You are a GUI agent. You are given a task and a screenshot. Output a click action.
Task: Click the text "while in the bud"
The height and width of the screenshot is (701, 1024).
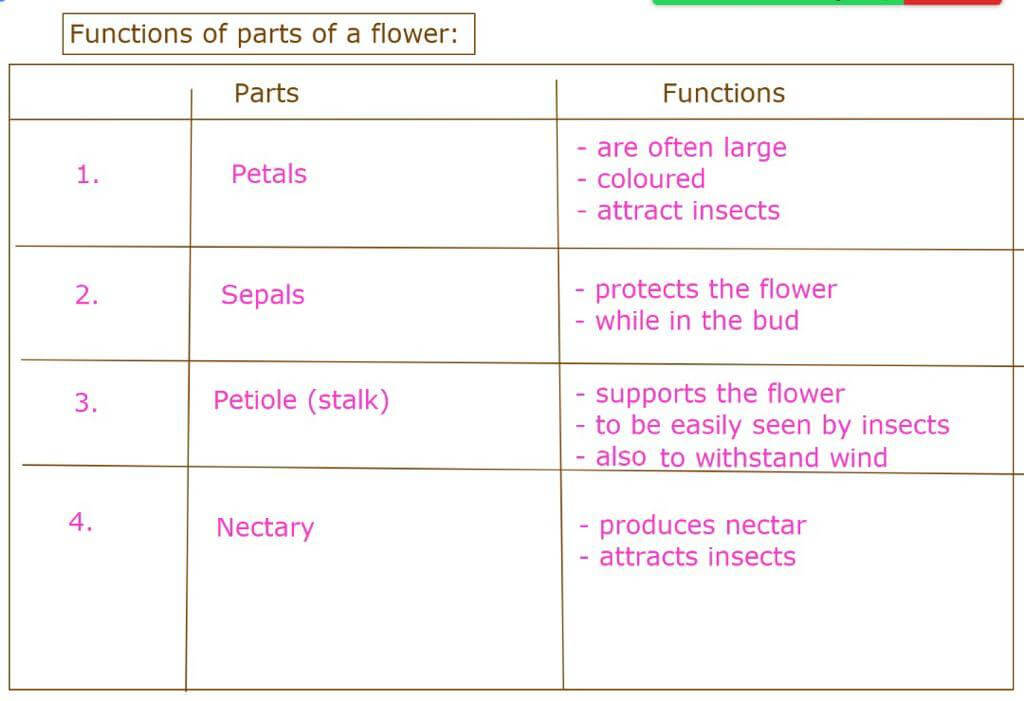pos(696,321)
